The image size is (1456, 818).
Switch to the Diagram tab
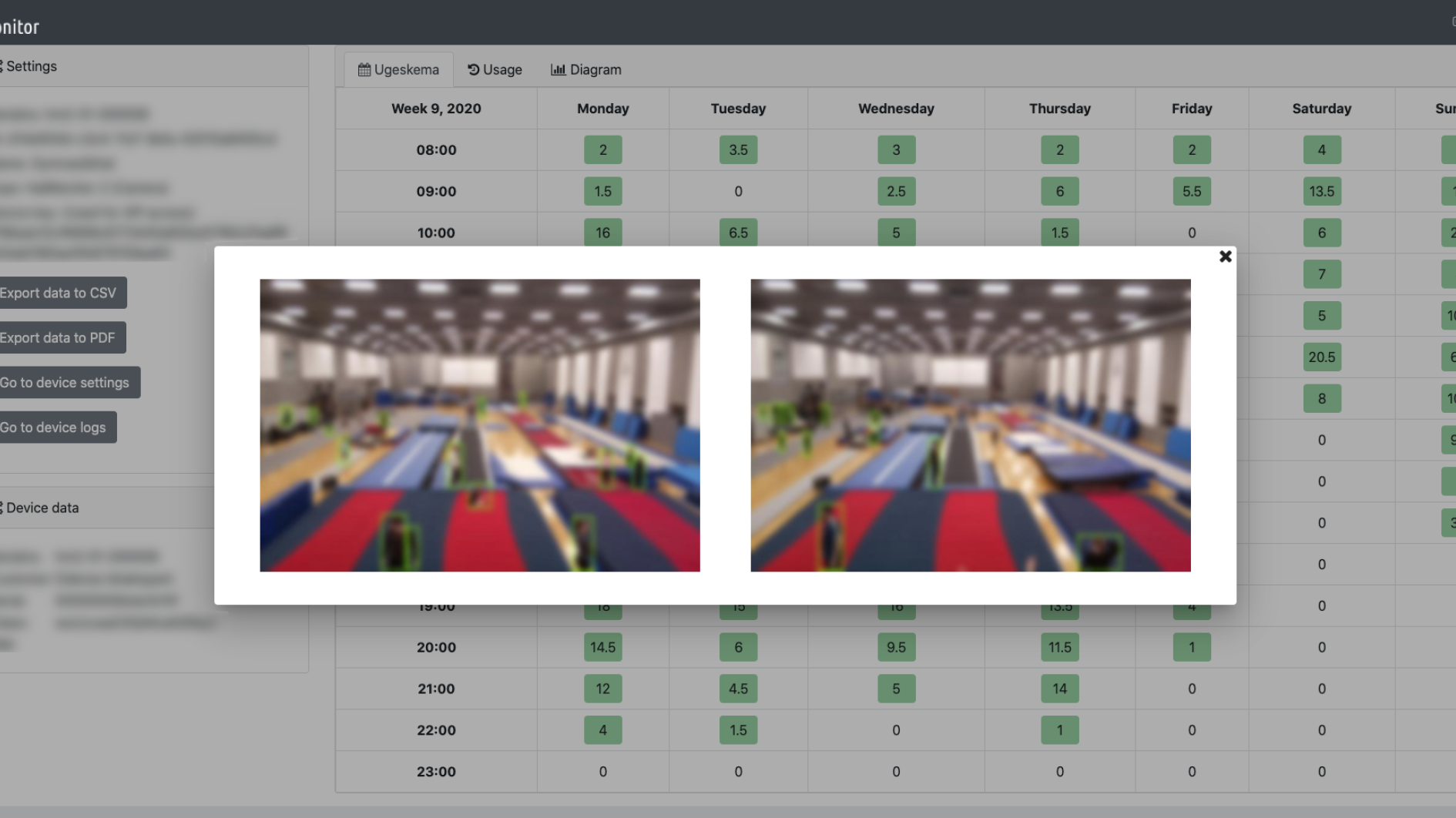click(x=586, y=70)
